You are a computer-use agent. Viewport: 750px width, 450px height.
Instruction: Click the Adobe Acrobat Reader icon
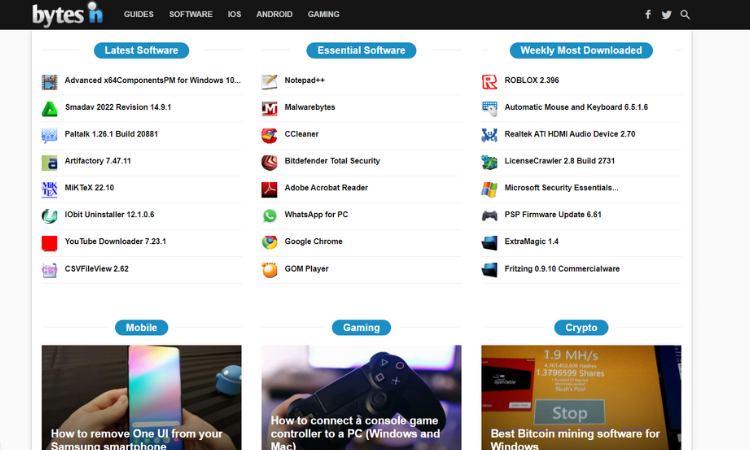coord(269,189)
